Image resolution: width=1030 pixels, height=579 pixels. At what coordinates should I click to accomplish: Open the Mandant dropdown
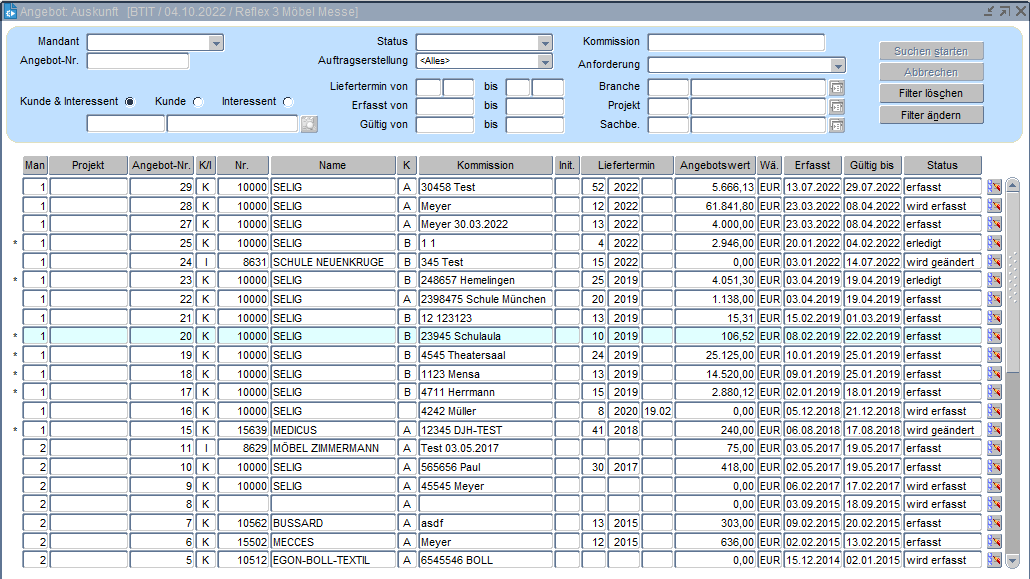(216, 43)
